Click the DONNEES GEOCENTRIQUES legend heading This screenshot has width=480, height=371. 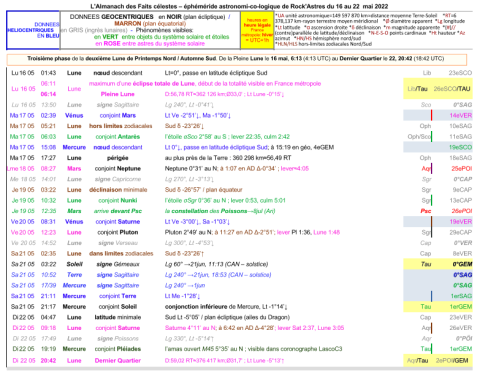click(x=112, y=17)
